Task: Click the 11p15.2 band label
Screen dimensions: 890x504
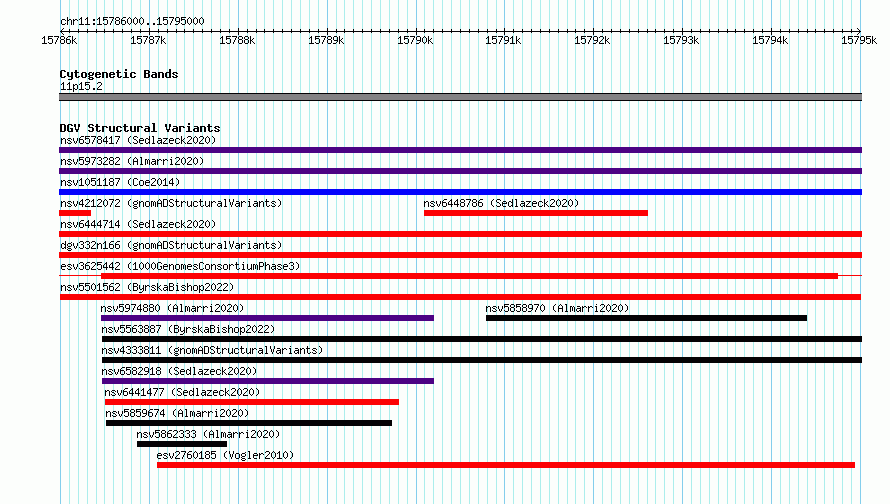Action: (x=81, y=86)
